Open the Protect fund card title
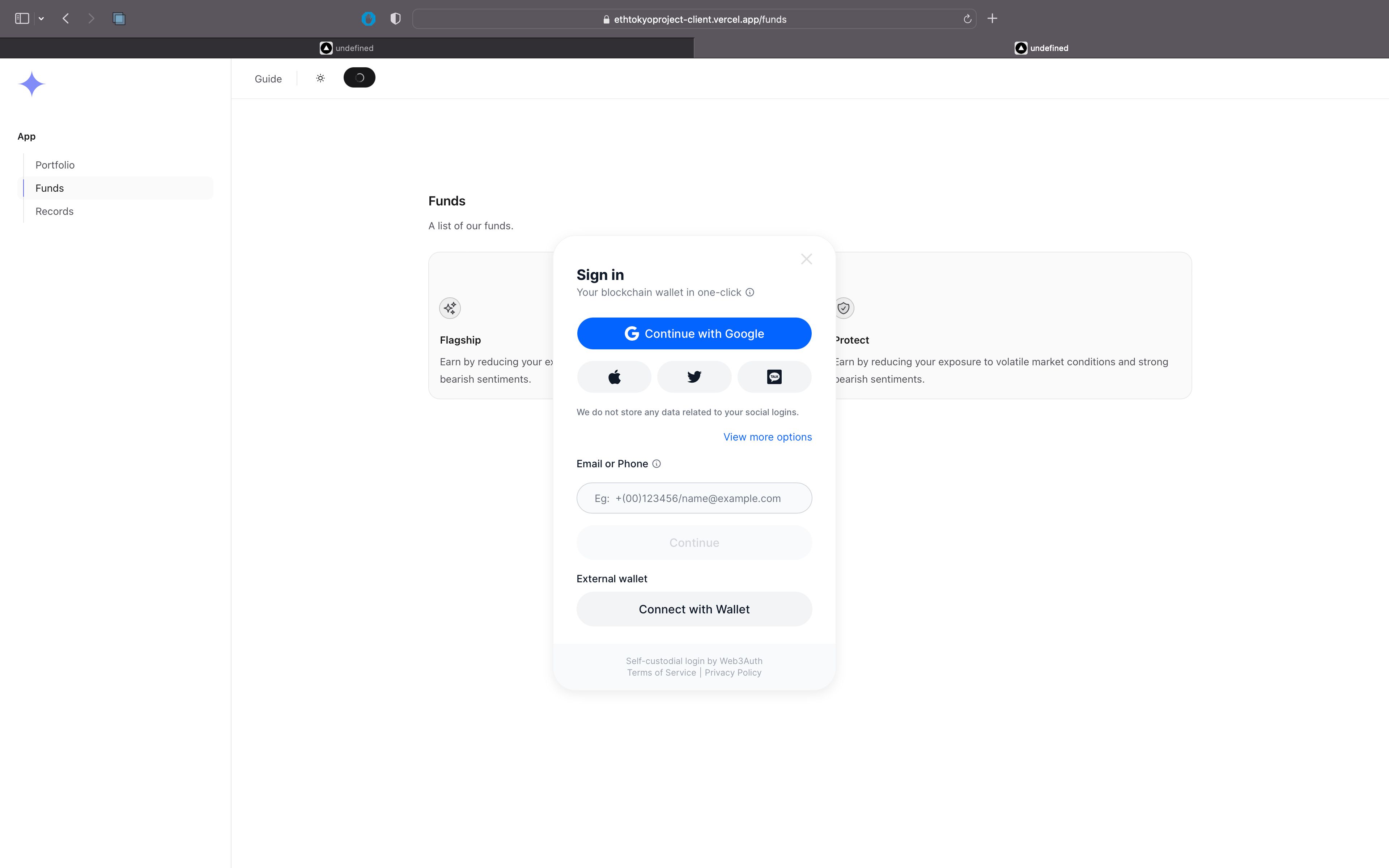Viewport: 1389px width, 868px height. pyautogui.click(x=852, y=340)
